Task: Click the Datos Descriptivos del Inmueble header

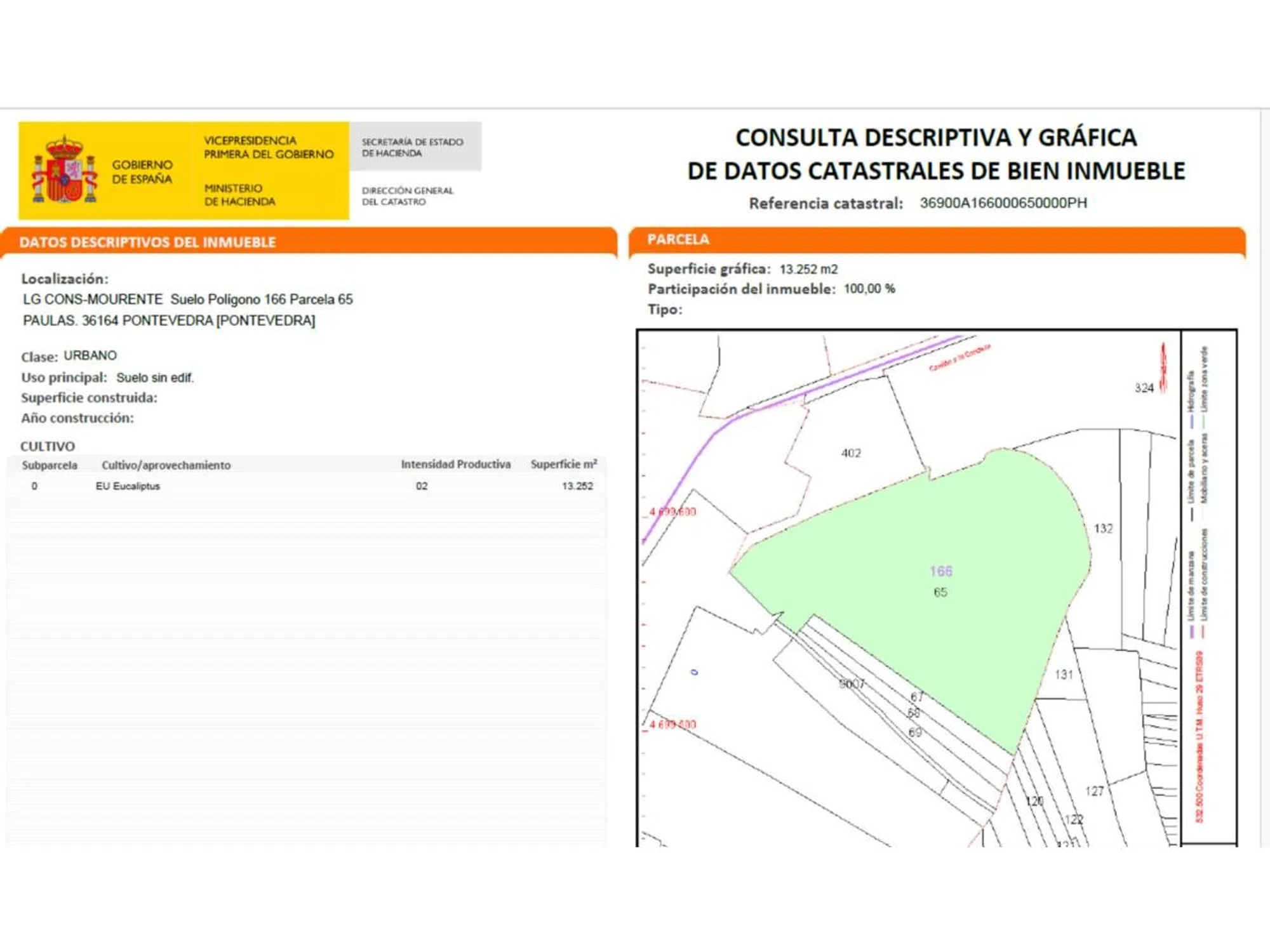Action: 147,242
